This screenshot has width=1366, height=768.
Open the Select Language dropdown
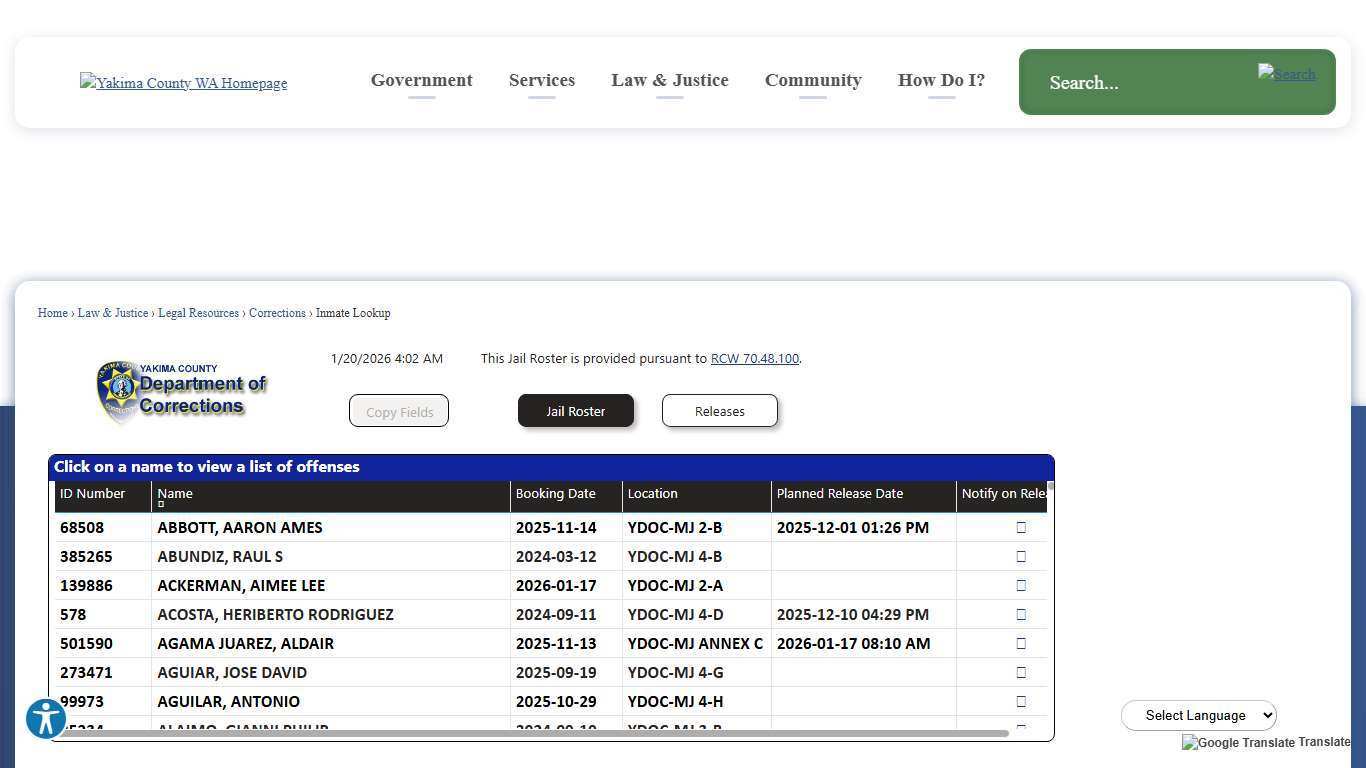click(x=1198, y=715)
